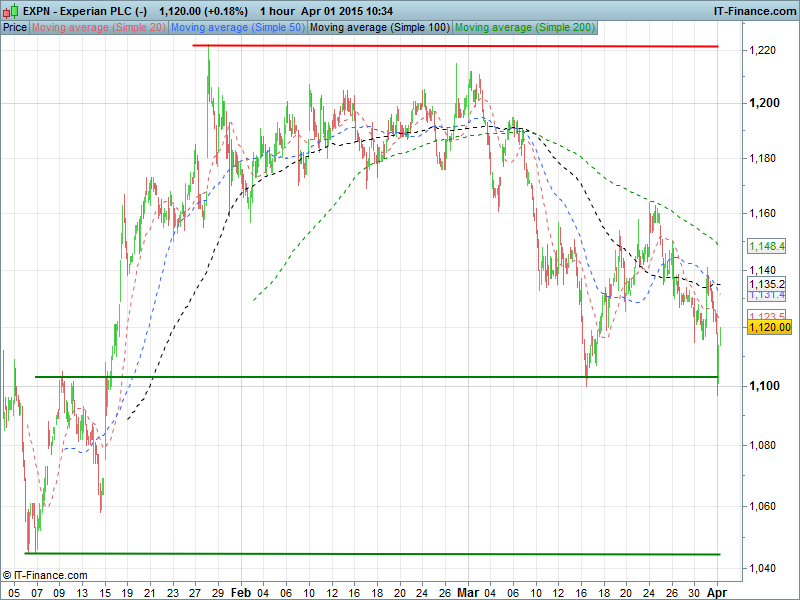The image size is (800, 600).
Task: Select Moving average (Simple 50) tab
Action: [238, 27]
